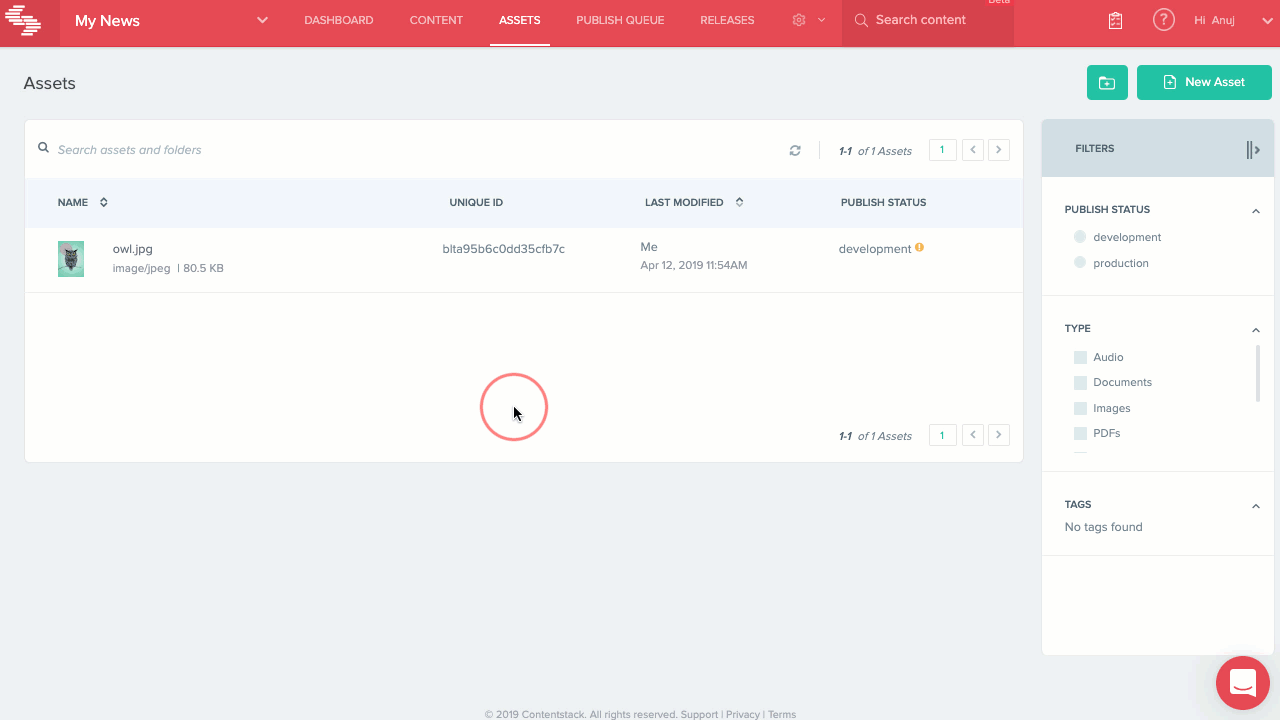1280x720 pixels.
Task: Collapse the Tags filter section
Action: tap(1256, 506)
